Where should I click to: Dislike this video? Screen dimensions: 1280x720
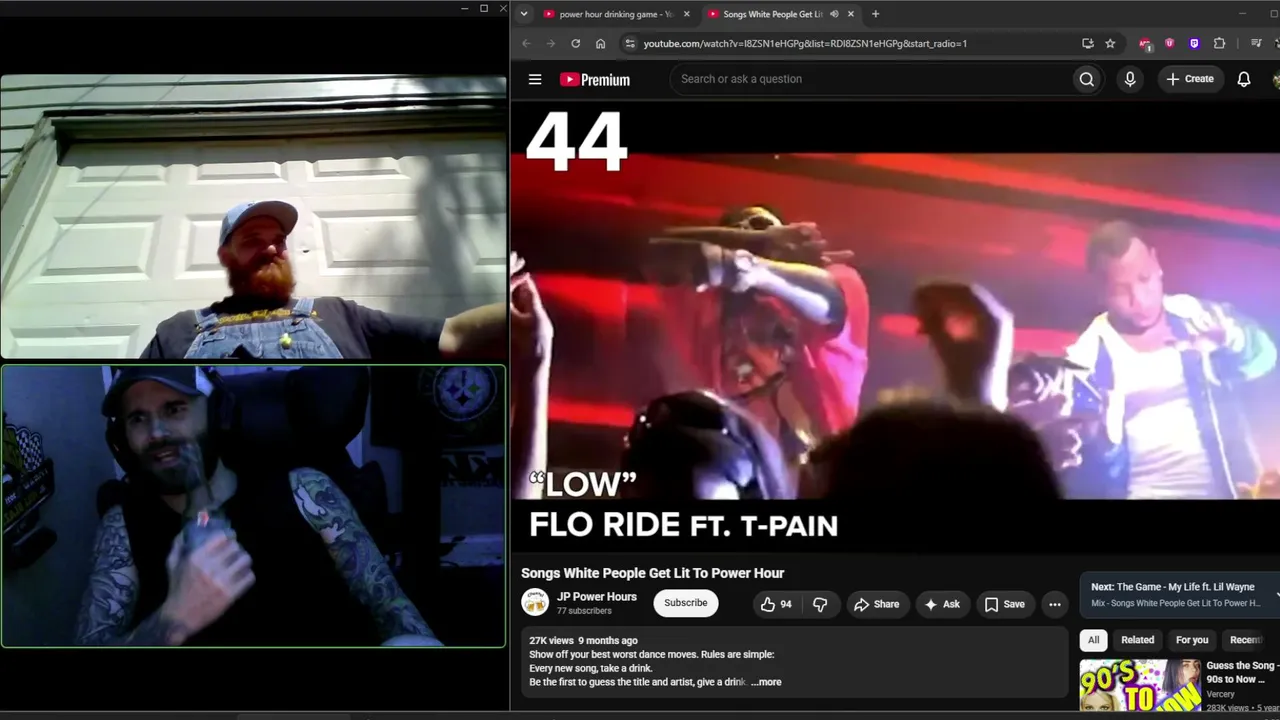820,604
